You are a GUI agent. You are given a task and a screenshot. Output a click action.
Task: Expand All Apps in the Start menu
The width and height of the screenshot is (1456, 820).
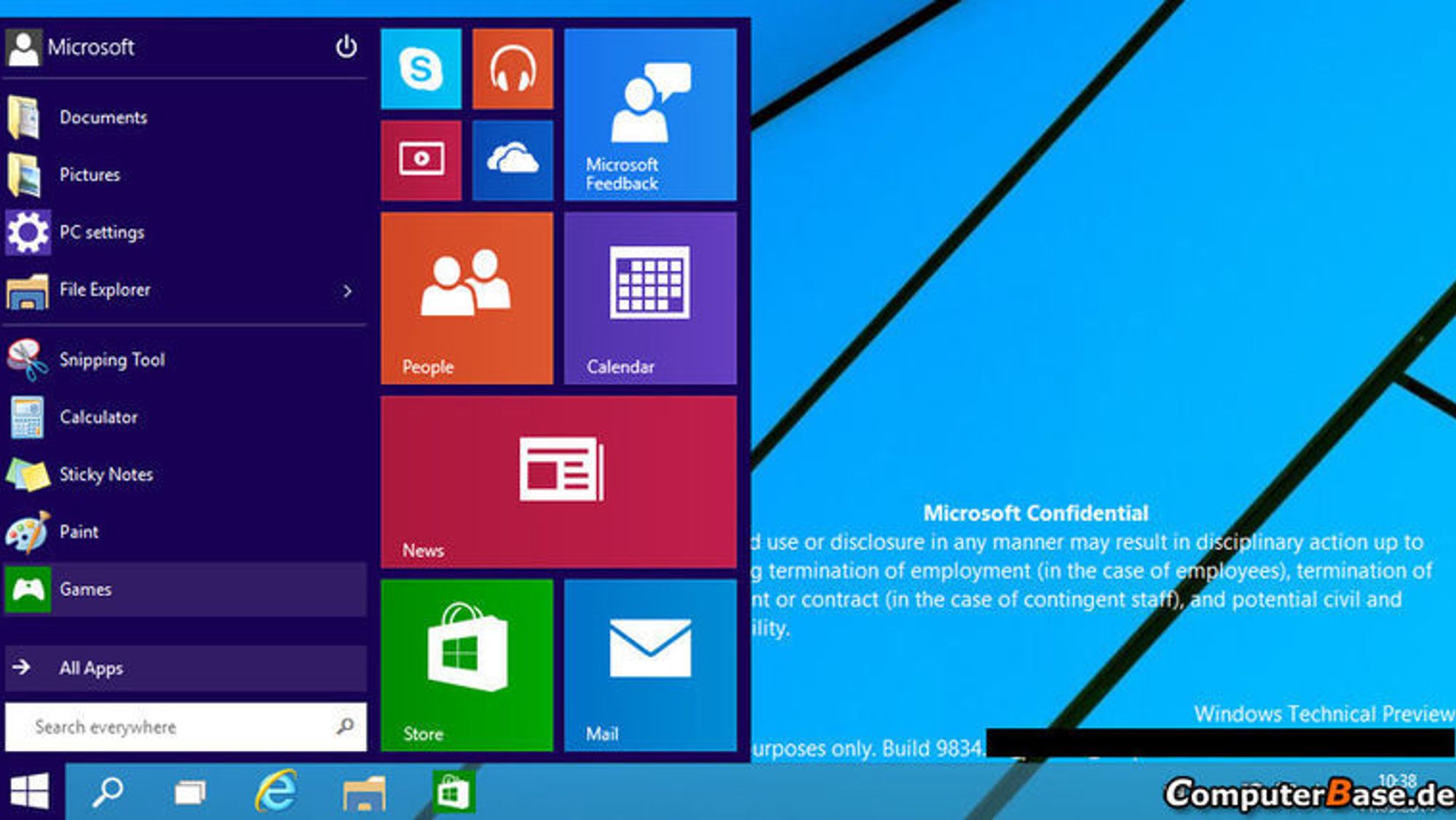click(x=91, y=668)
